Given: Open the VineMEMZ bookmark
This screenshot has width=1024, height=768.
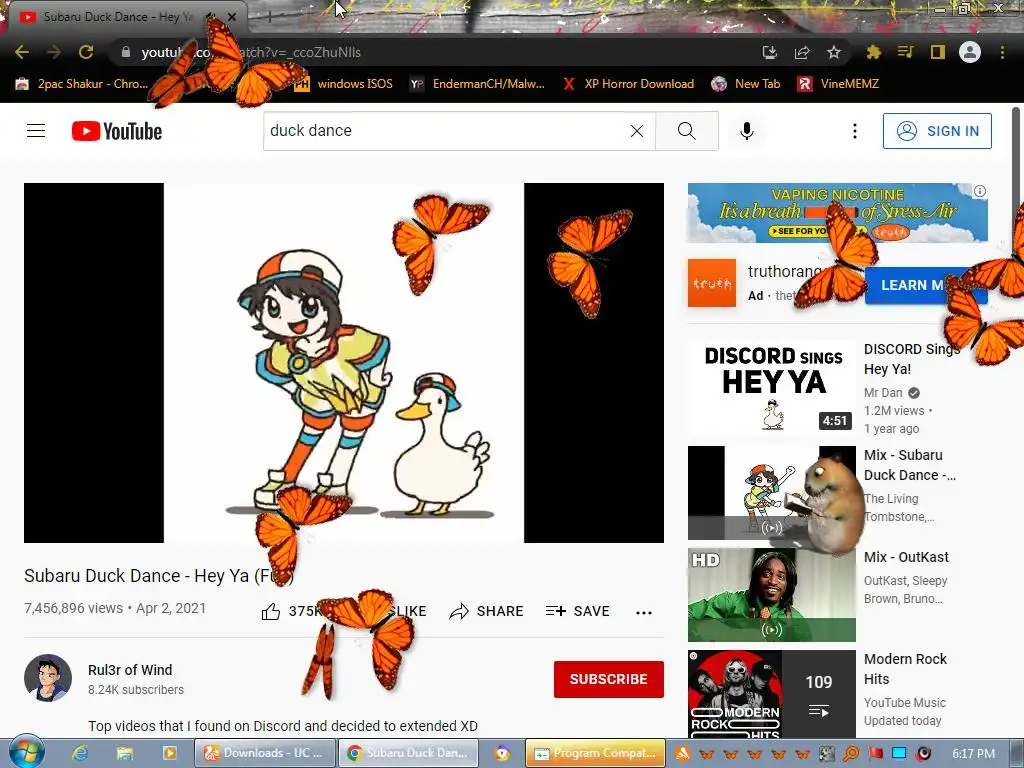Looking at the screenshot, I should pyautogui.click(x=838, y=84).
